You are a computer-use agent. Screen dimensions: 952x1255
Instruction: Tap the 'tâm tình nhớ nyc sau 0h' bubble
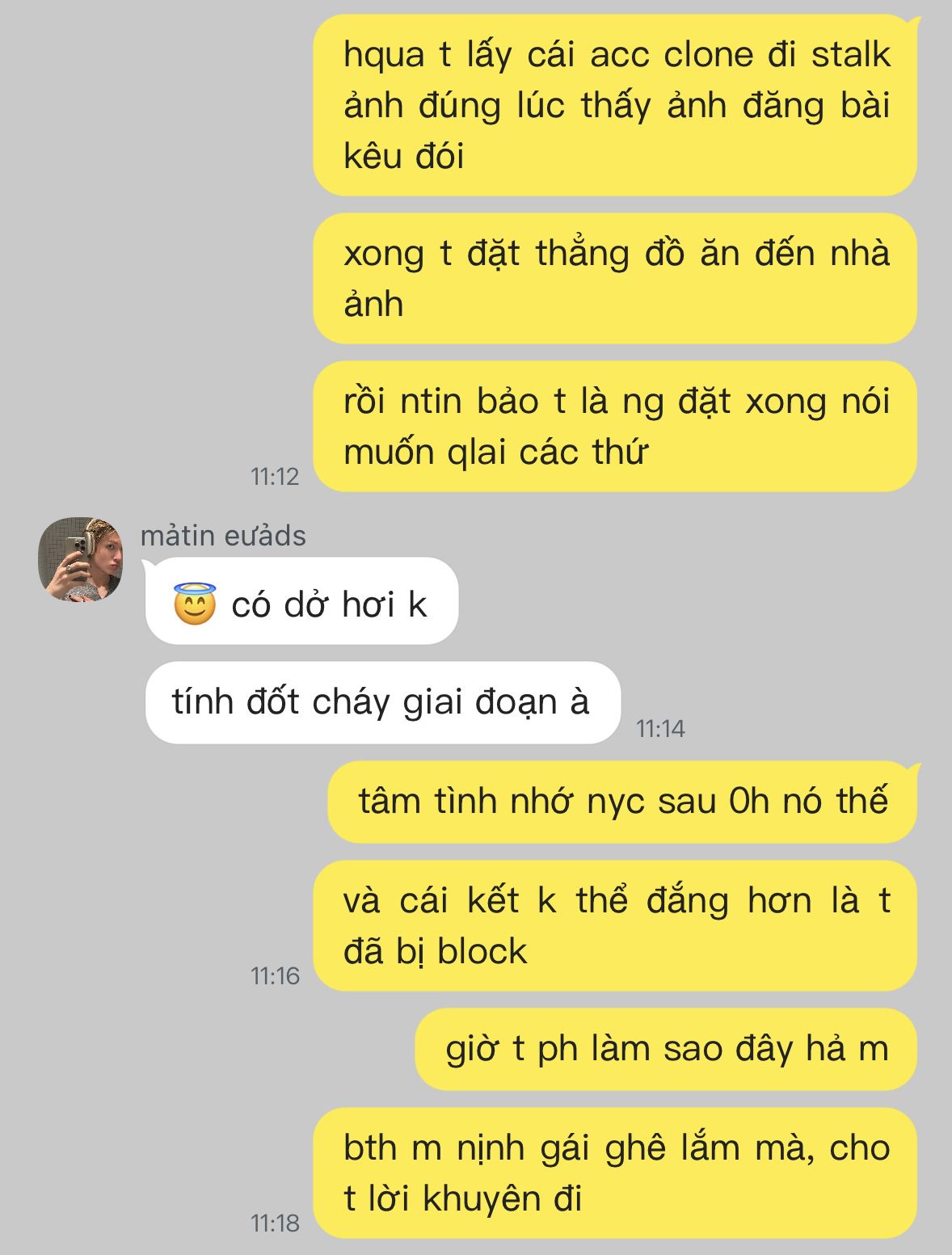(x=622, y=802)
